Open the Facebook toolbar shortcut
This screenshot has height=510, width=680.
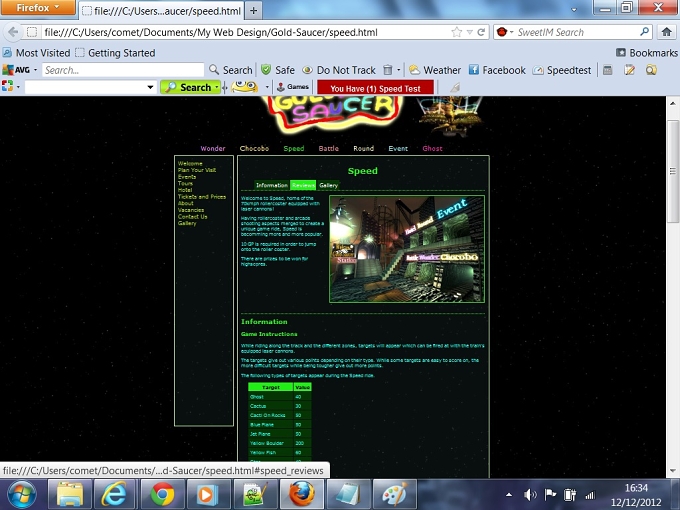tap(497, 70)
